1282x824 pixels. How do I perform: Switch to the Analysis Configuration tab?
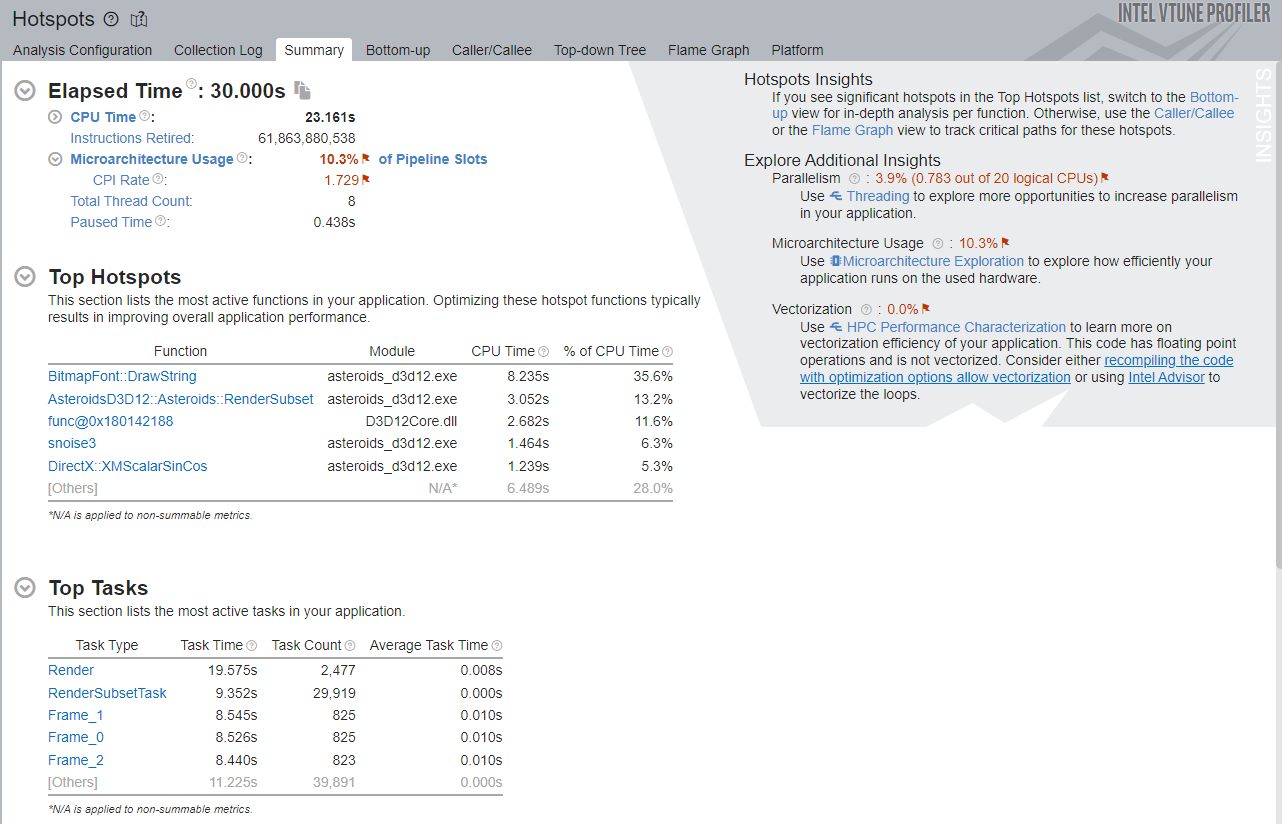click(x=83, y=50)
